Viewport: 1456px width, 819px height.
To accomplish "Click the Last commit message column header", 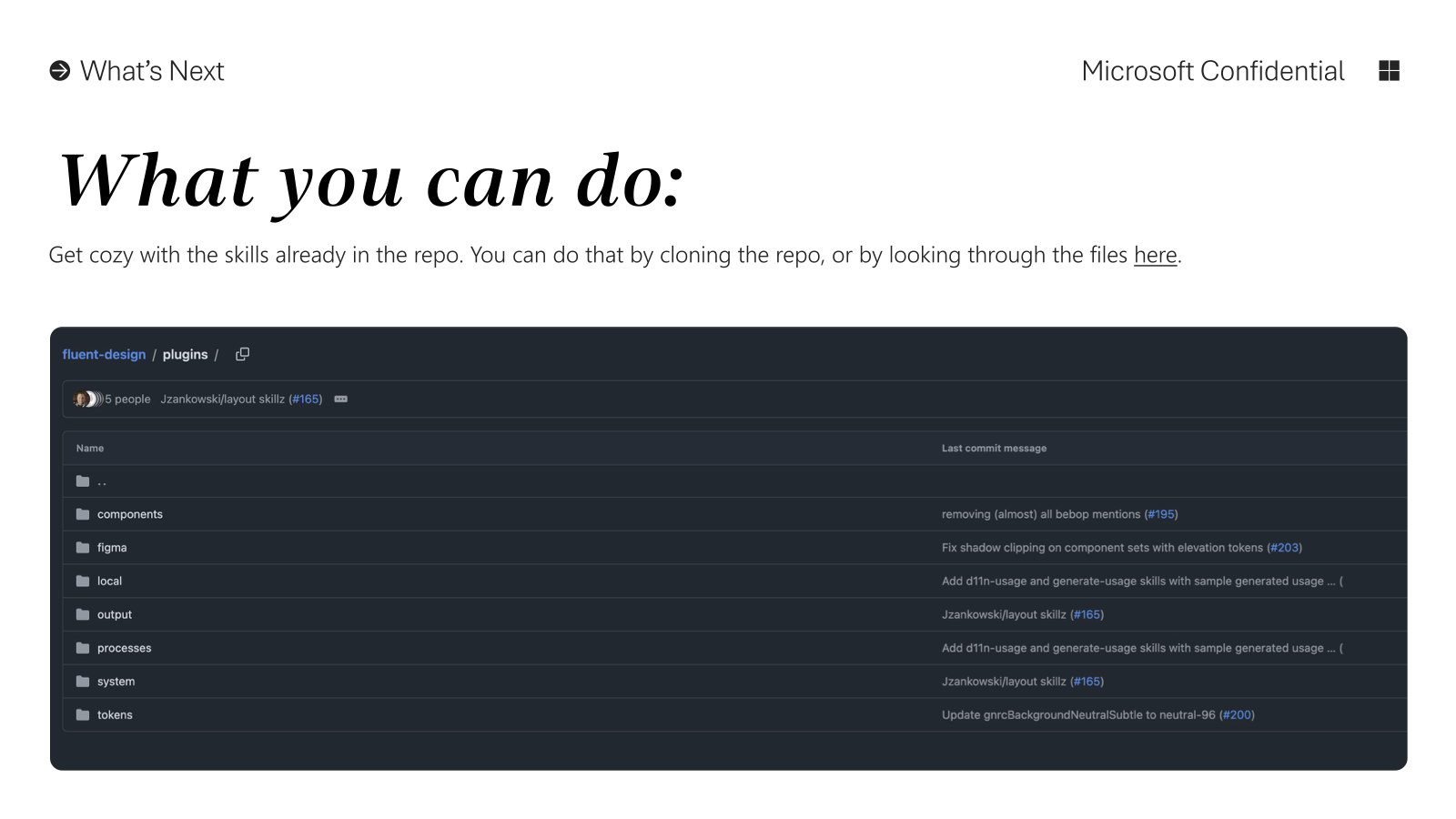I will click(994, 449).
